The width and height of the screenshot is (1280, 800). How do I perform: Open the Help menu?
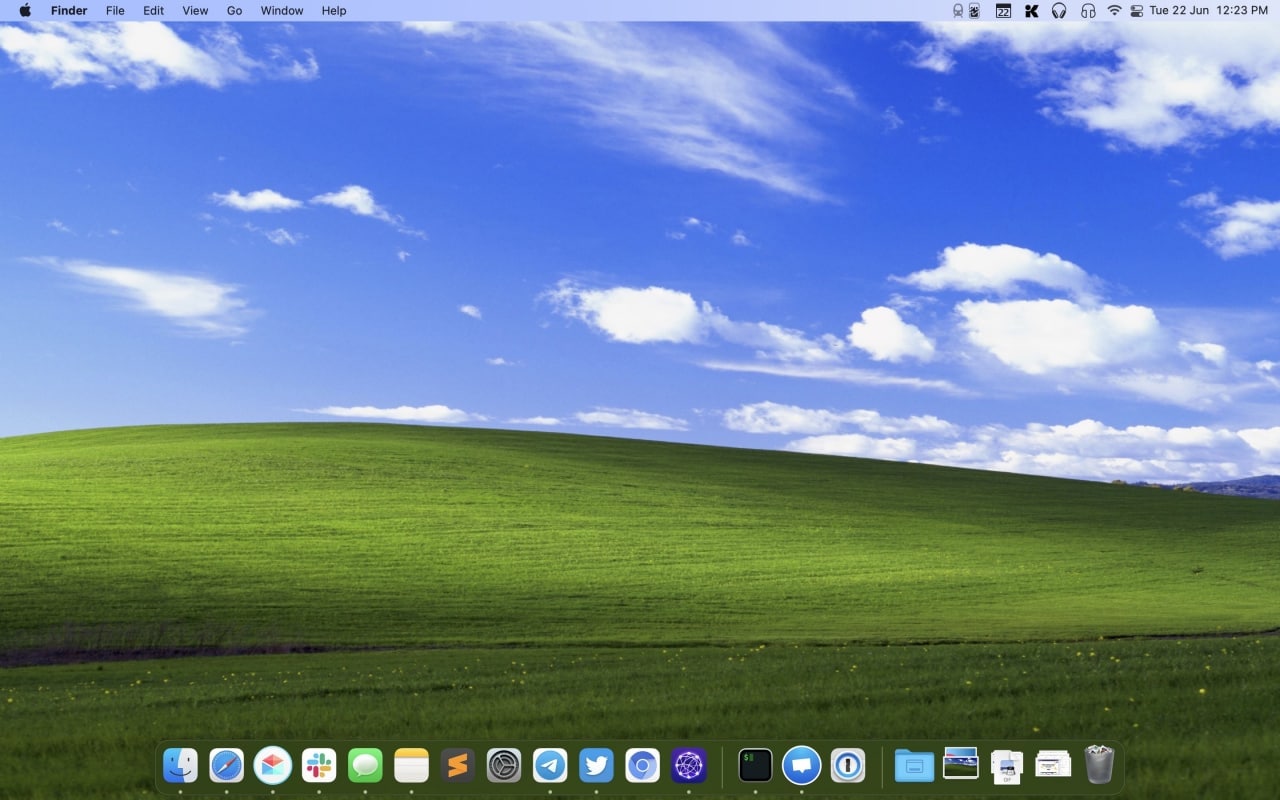click(x=334, y=11)
